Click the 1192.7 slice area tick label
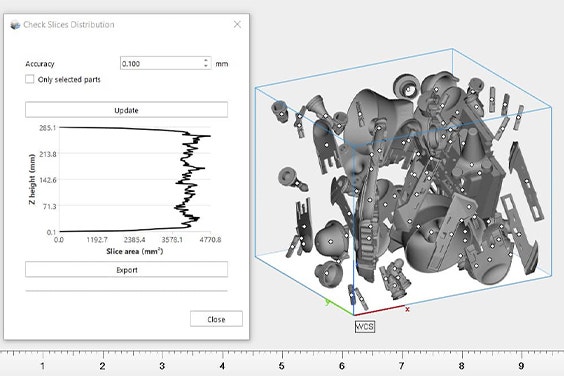This screenshot has height=376, width=564. (x=96, y=240)
